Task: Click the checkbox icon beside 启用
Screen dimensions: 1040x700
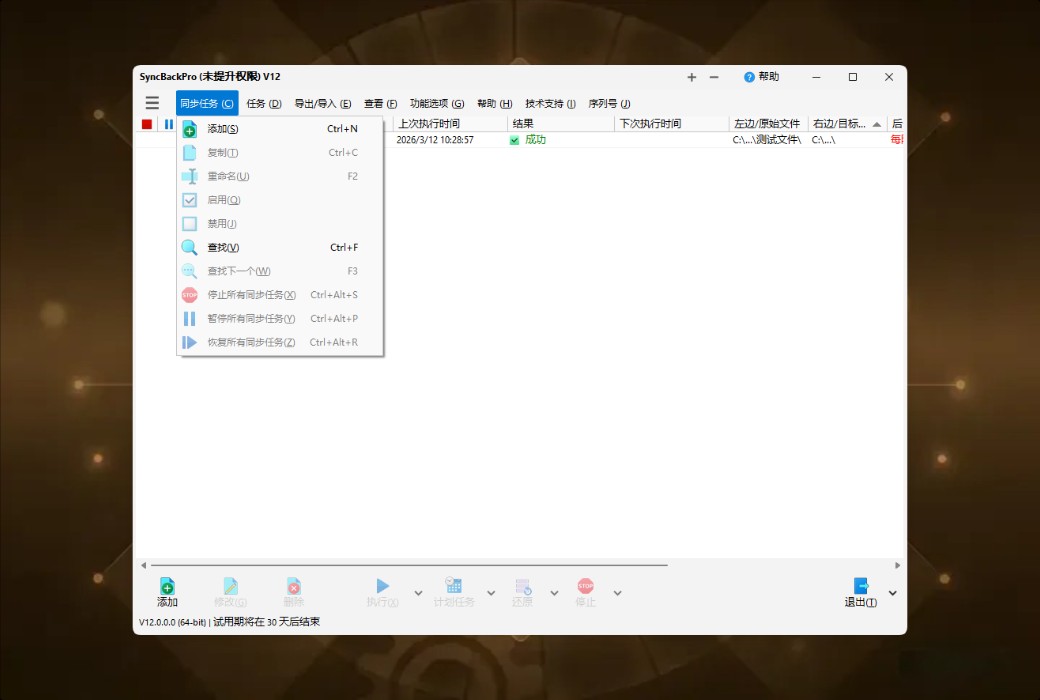Action: 190,199
